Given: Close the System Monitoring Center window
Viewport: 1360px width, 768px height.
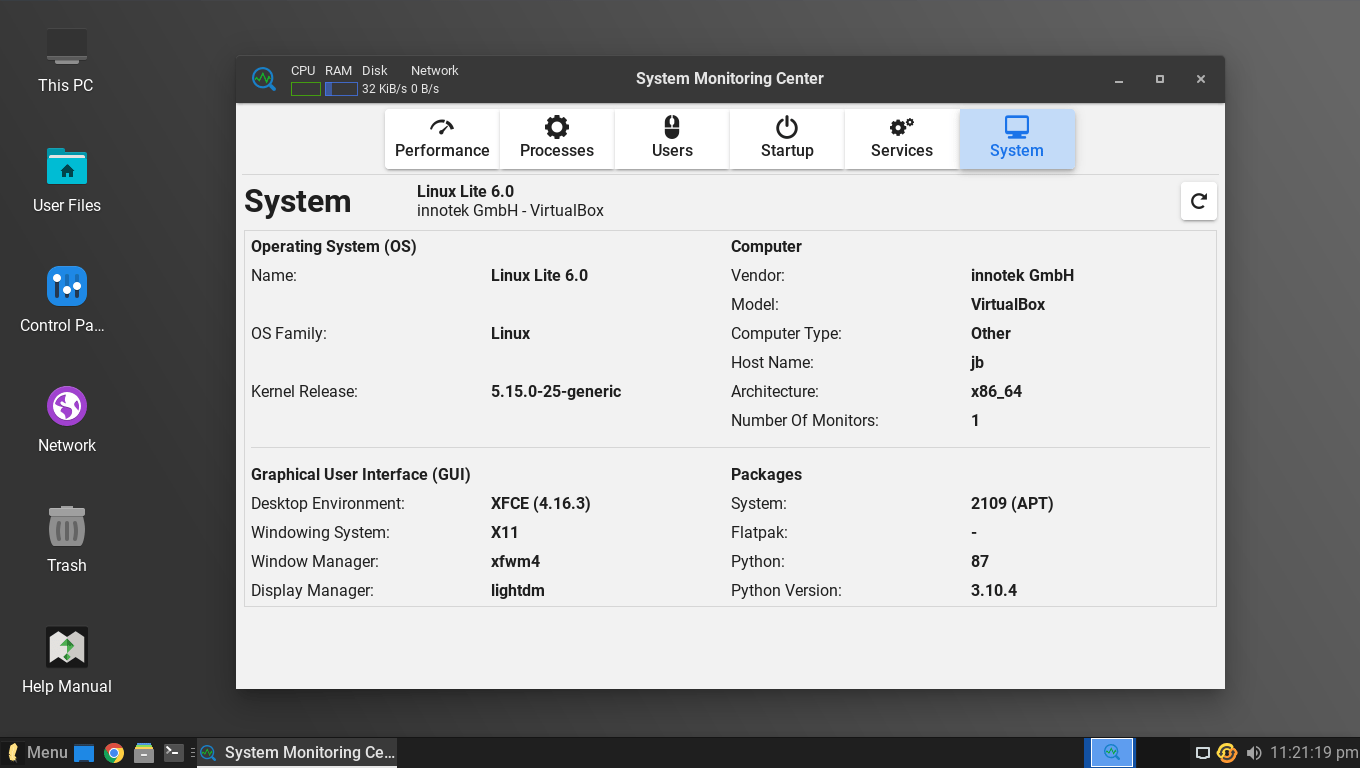Looking at the screenshot, I should coord(1201,79).
